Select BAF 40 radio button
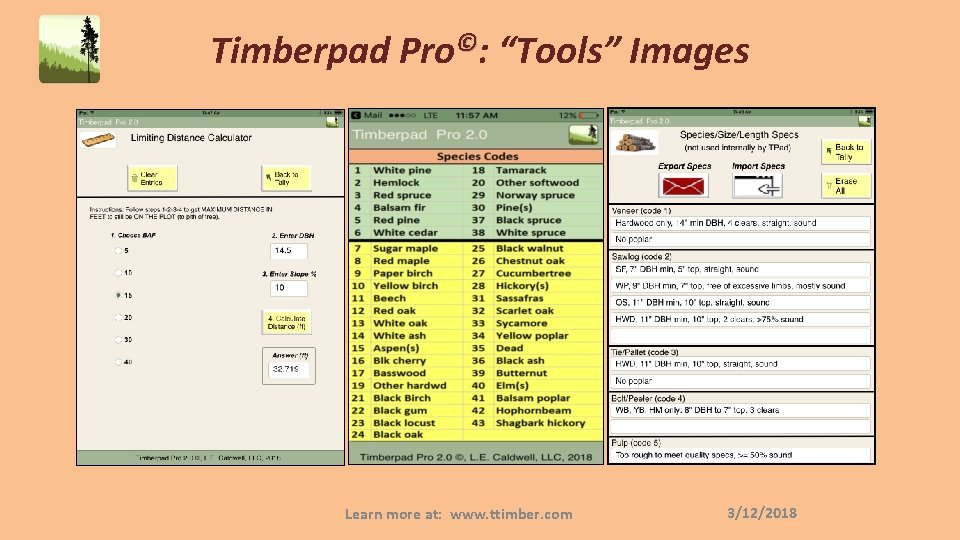The width and height of the screenshot is (960, 540). pos(118,362)
